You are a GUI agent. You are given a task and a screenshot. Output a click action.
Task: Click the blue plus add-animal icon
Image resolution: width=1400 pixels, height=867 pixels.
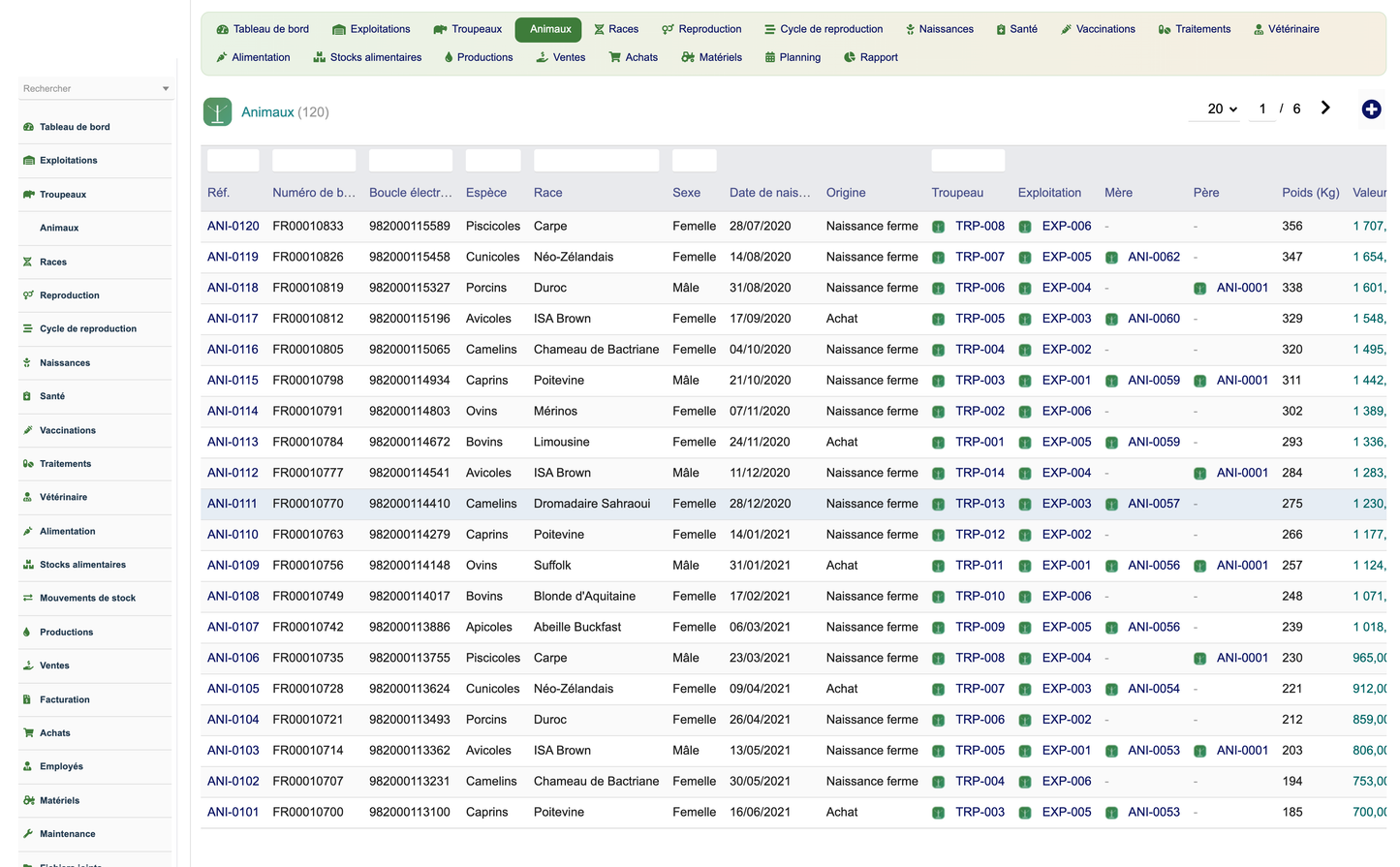(x=1371, y=109)
